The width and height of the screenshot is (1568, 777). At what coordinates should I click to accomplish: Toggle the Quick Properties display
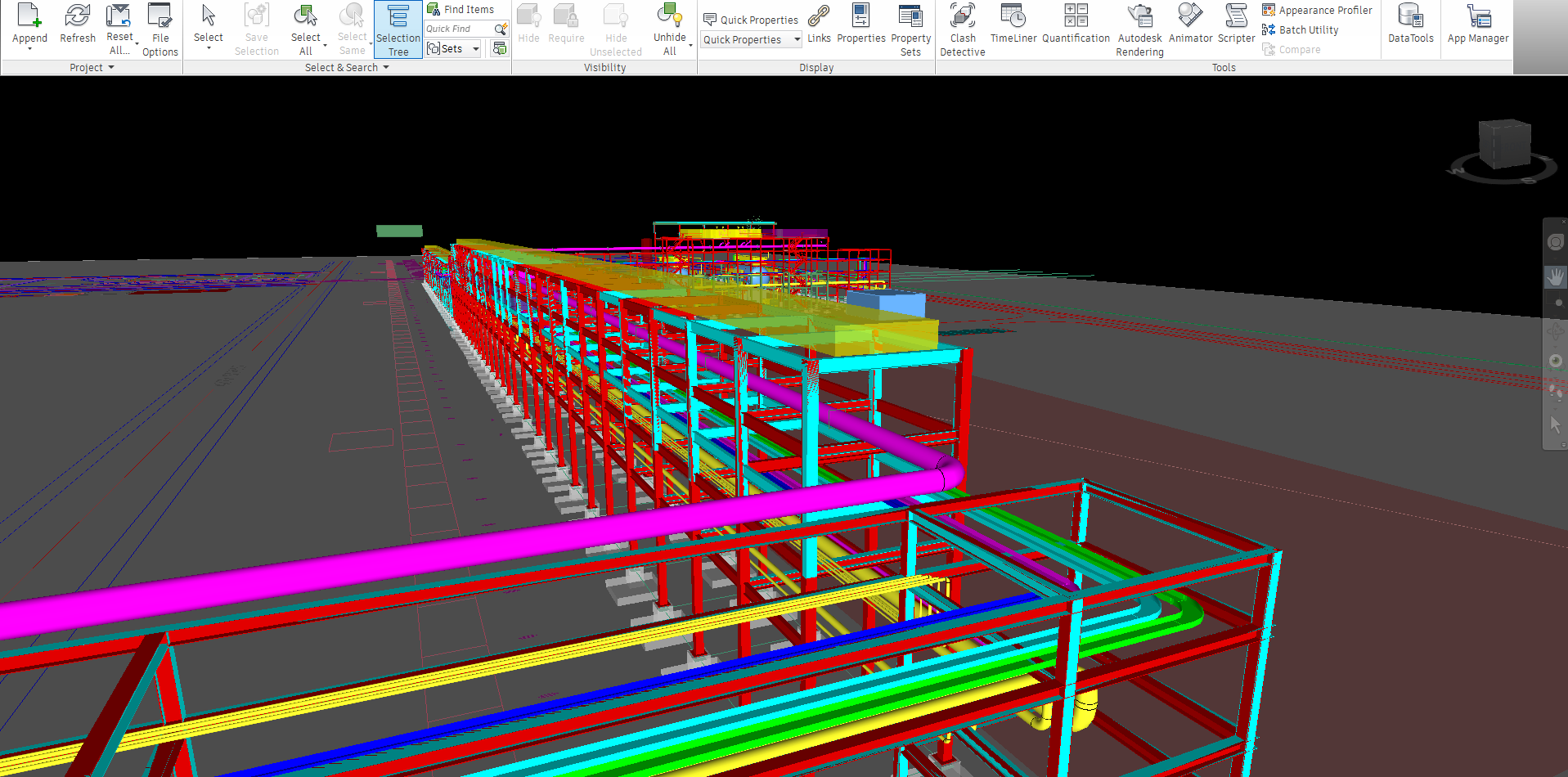click(x=751, y=20)
